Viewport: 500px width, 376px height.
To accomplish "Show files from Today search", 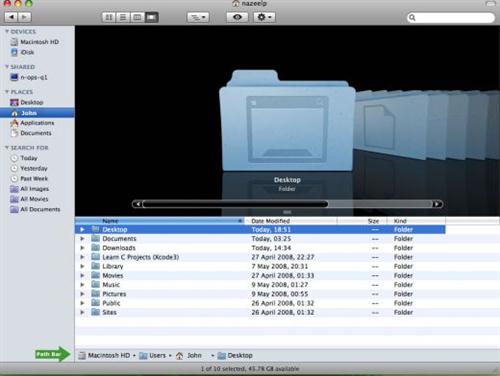I will [x=24, y=158].
